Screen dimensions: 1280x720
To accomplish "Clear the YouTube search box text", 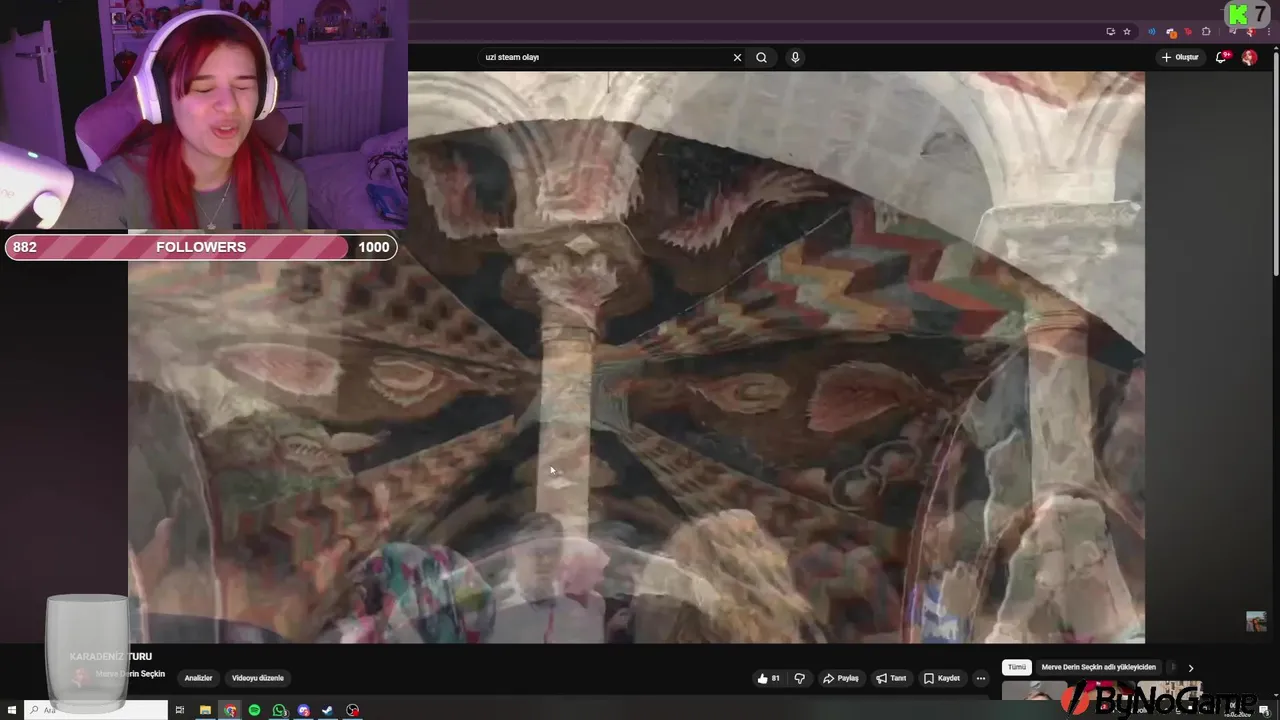I will [x=737, y=57].
